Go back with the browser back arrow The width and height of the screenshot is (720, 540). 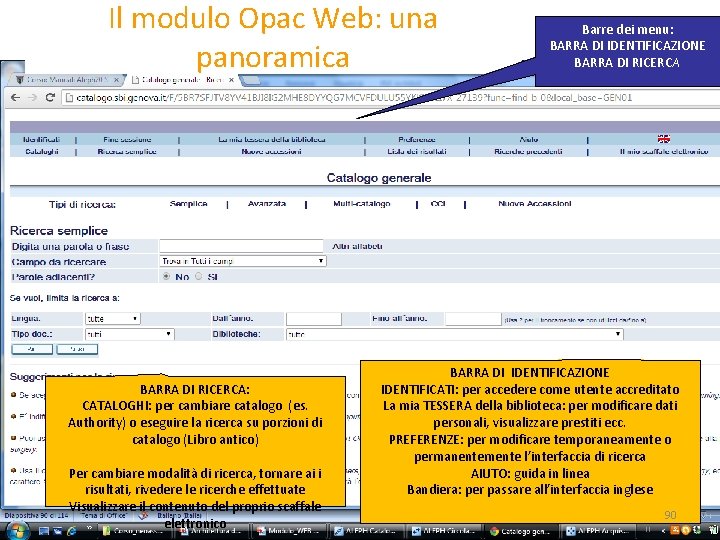tap(15, 97)
